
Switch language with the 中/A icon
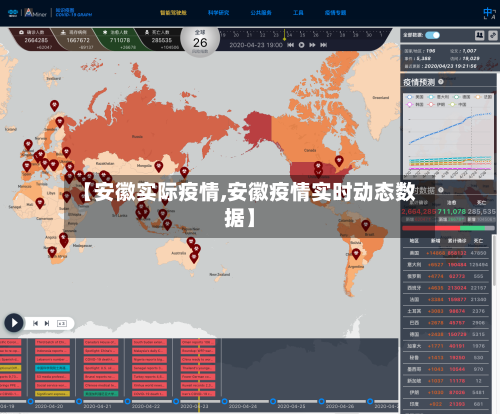pyautogui.click(x=489, y=13)
